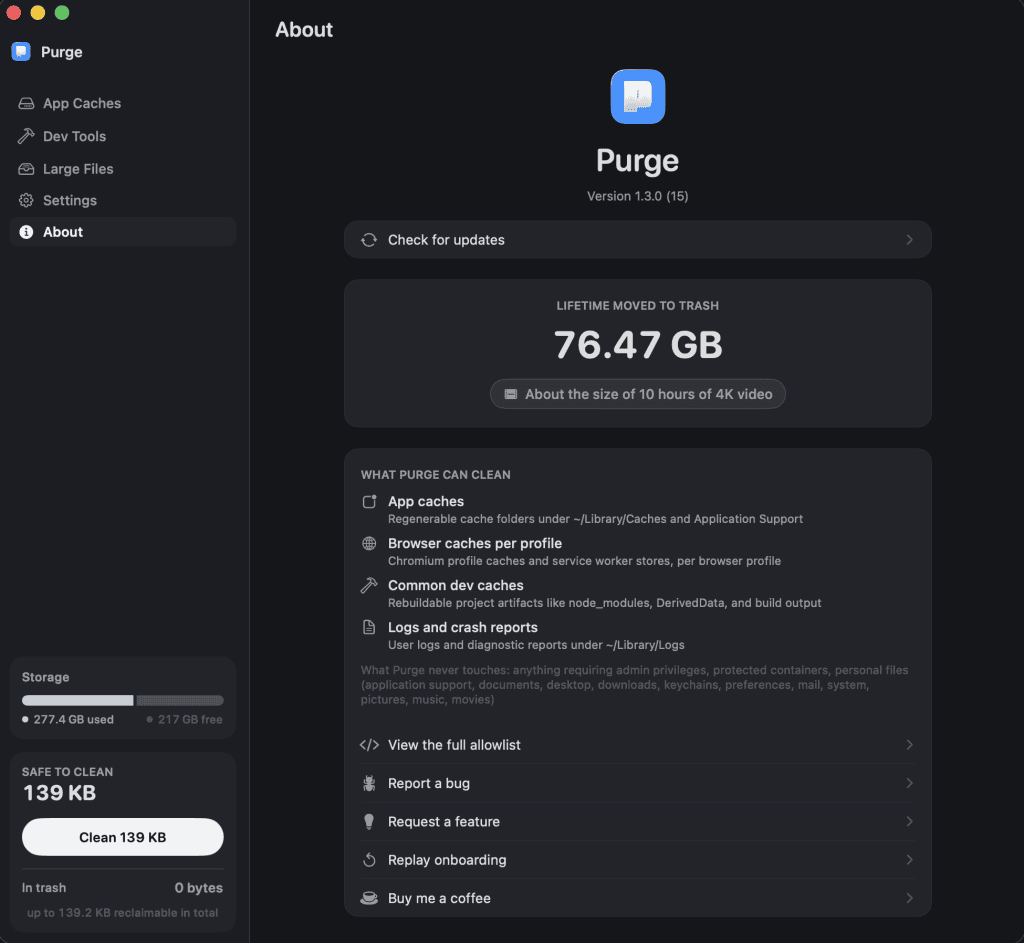Screen dimensions: 1024x943
Task: Click the Purge logo icon in sidebar header
Action: 21,52
